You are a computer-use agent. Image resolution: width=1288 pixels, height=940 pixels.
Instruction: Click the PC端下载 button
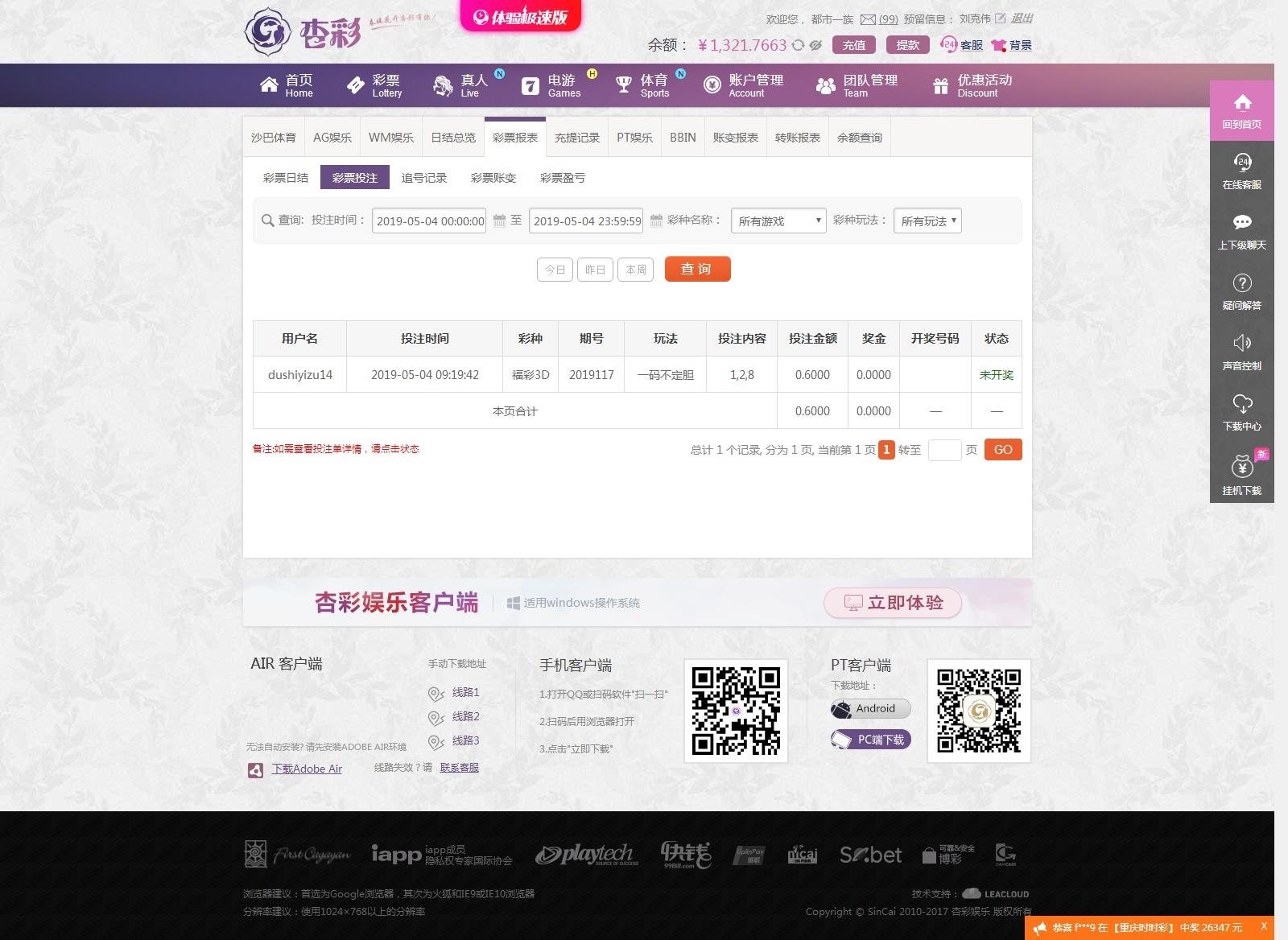[x=870, y=739]
